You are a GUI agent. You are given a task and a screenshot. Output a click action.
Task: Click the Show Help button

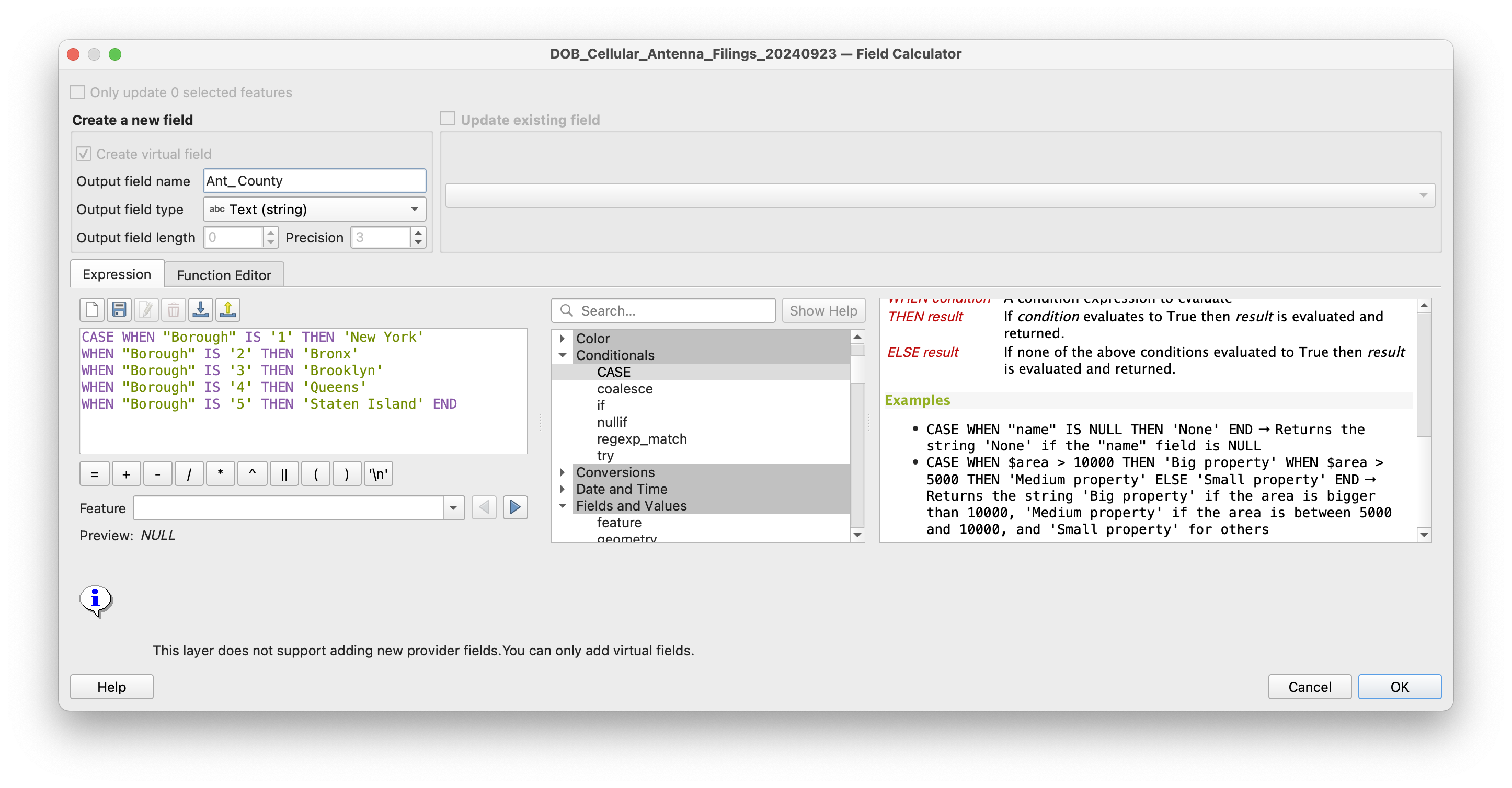click(823, 310)
